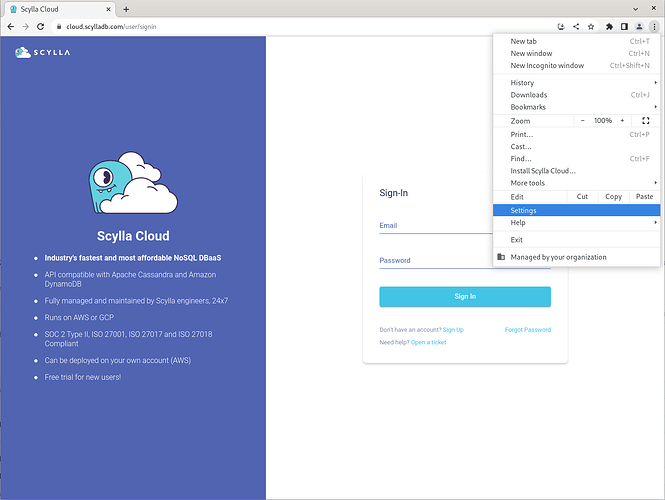Choose New window from the menu
665x500 pixels.
click(x=576, y=53)
